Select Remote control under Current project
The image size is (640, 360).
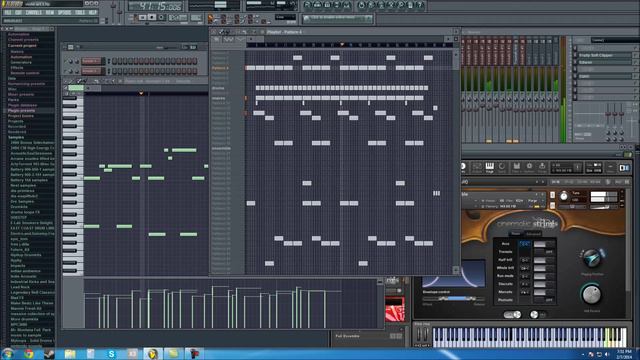[25, 73]
